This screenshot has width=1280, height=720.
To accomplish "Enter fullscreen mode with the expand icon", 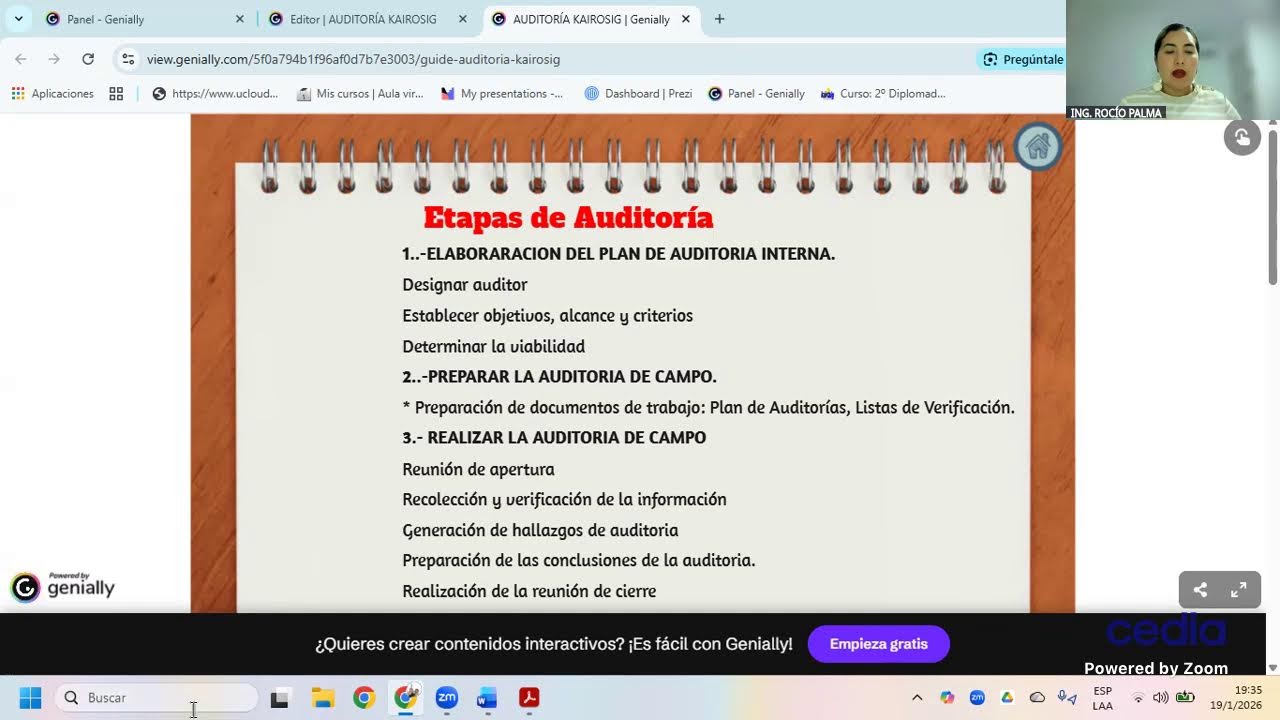I will (1238, 590).
